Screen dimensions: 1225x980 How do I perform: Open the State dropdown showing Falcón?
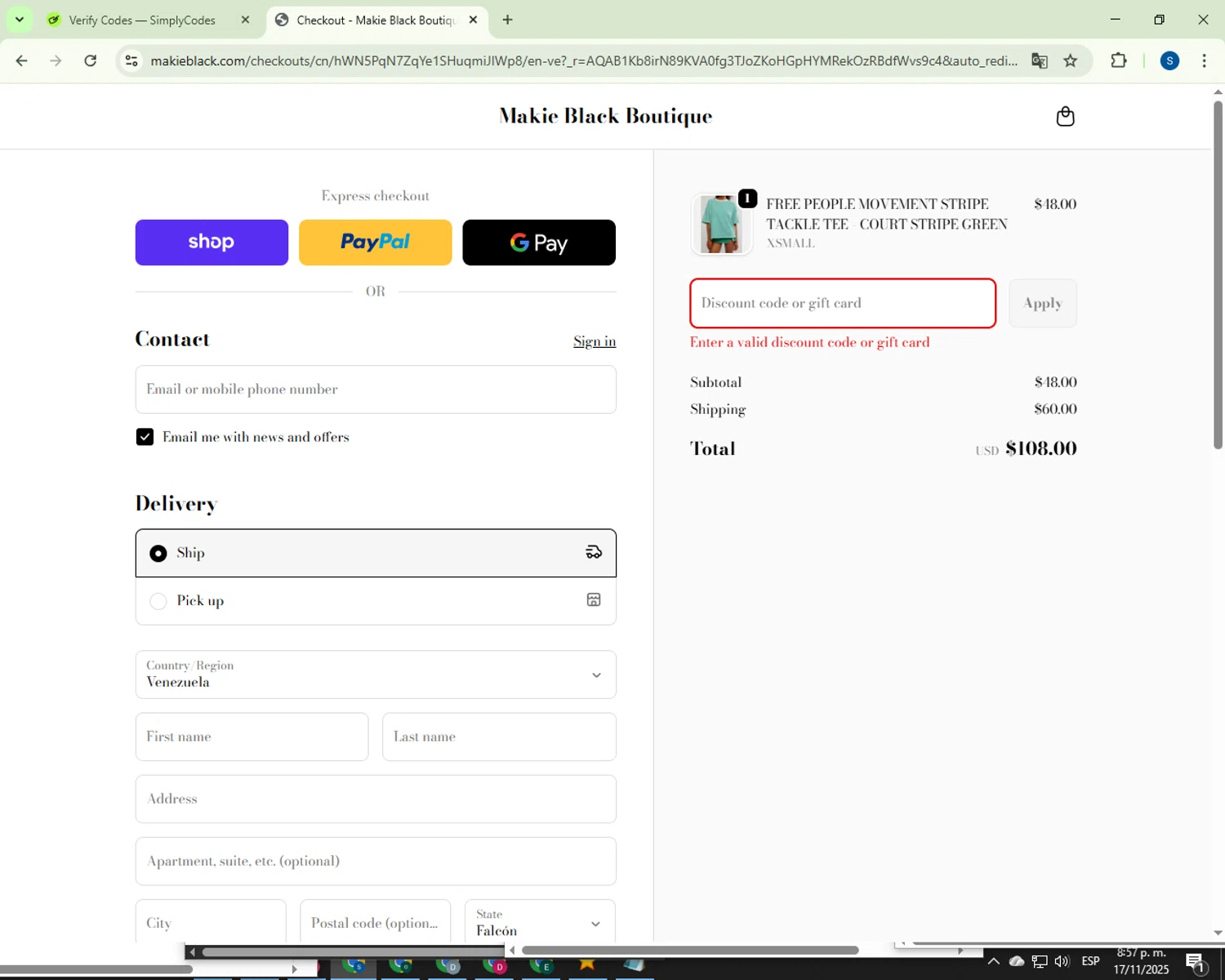pyautogui.click(x=540, y=923)
